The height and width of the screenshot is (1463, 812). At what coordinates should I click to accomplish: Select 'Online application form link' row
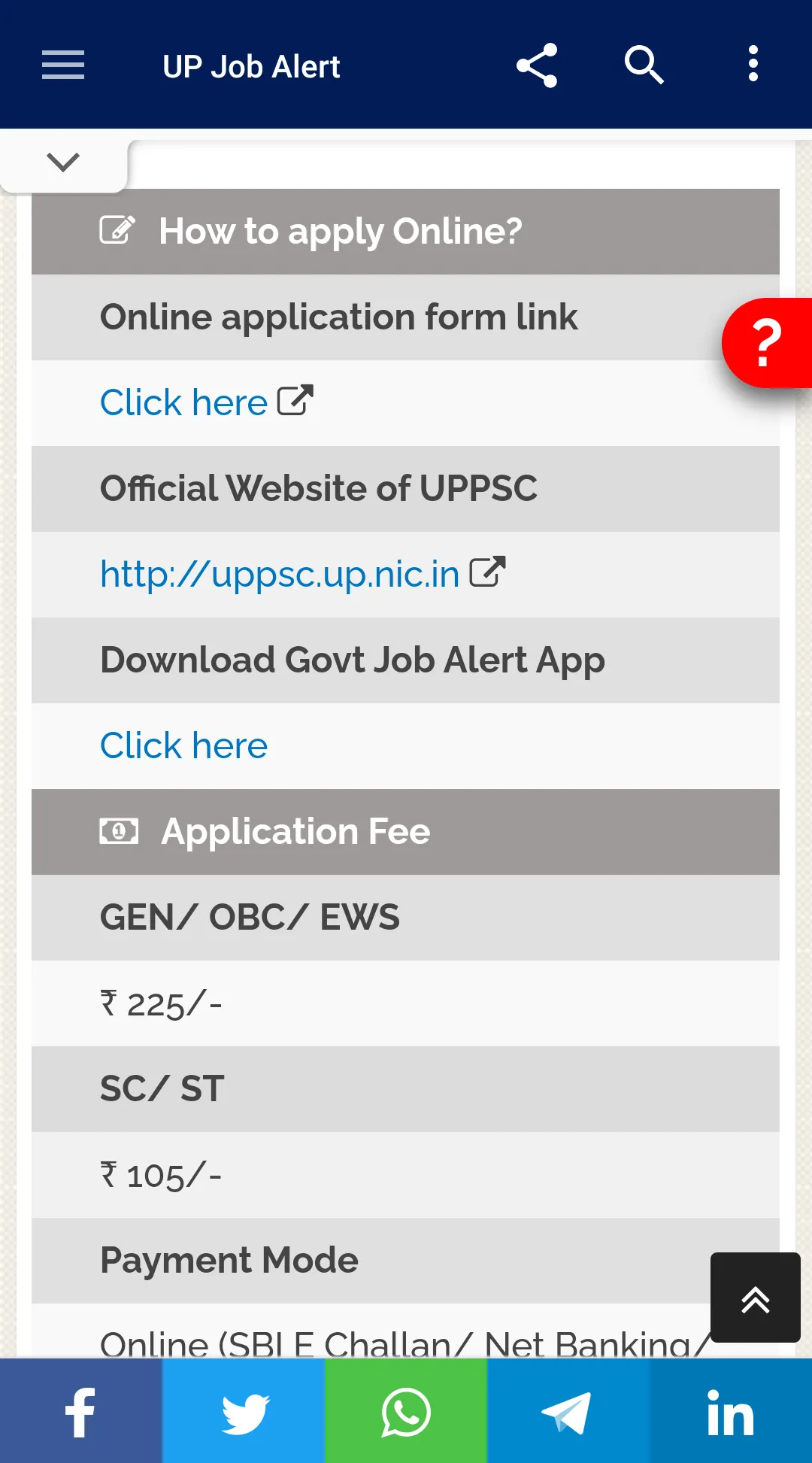point(405,317)
